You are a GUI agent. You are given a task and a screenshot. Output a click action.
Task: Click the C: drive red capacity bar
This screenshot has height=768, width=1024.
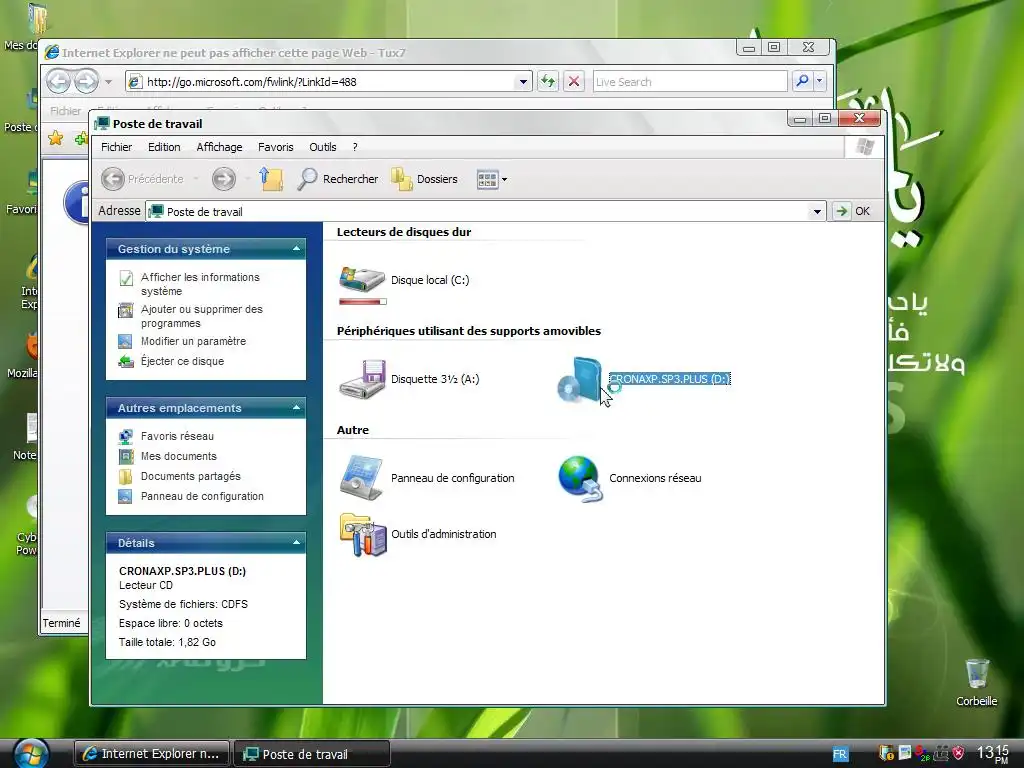click(x=363, y=302)
